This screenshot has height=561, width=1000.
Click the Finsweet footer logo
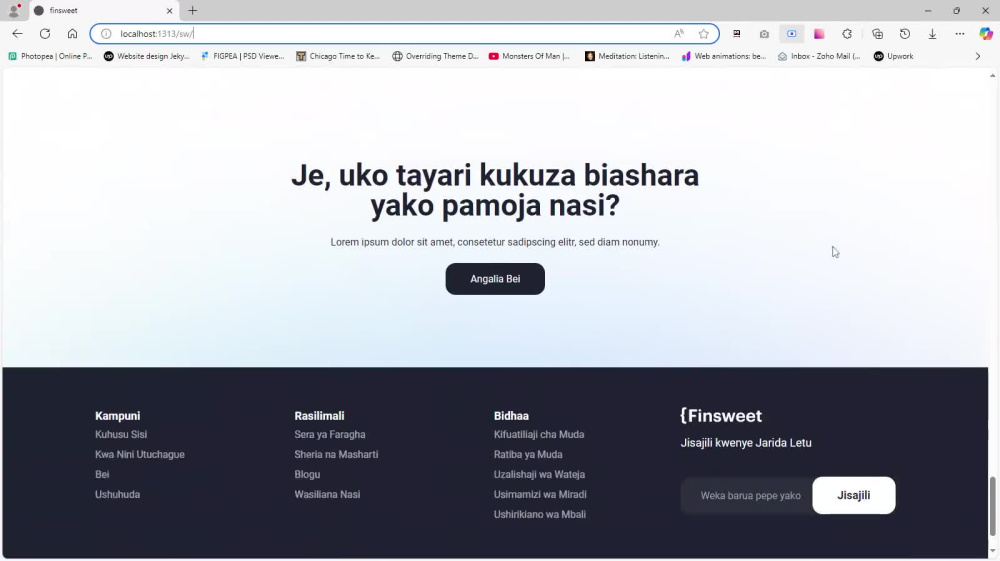721,416
